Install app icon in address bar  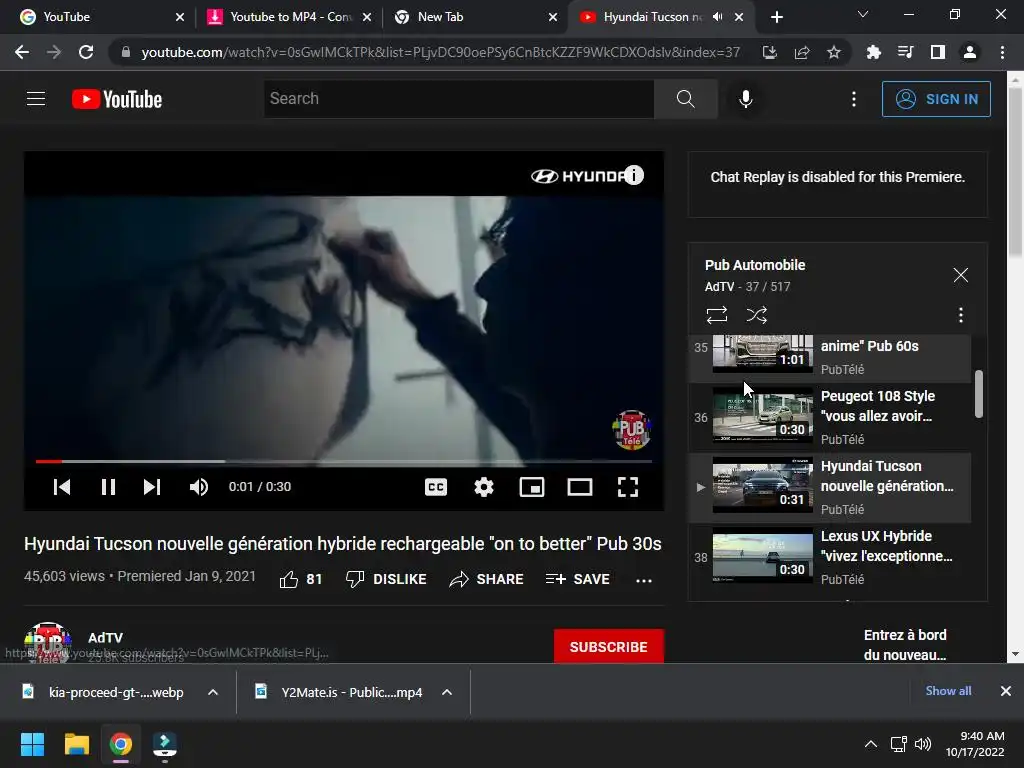click(x=770, y=52)
